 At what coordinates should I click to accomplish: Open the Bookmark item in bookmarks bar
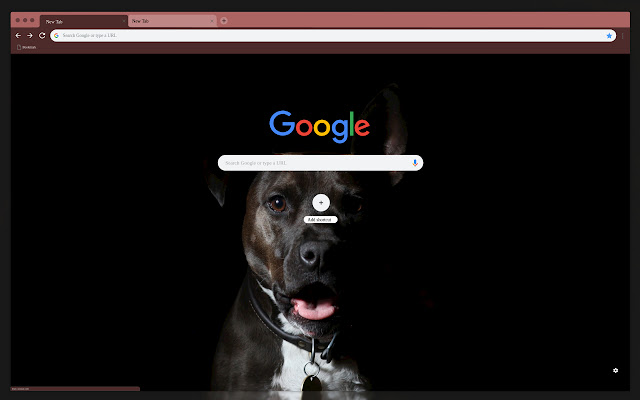(x=27, y=47)
